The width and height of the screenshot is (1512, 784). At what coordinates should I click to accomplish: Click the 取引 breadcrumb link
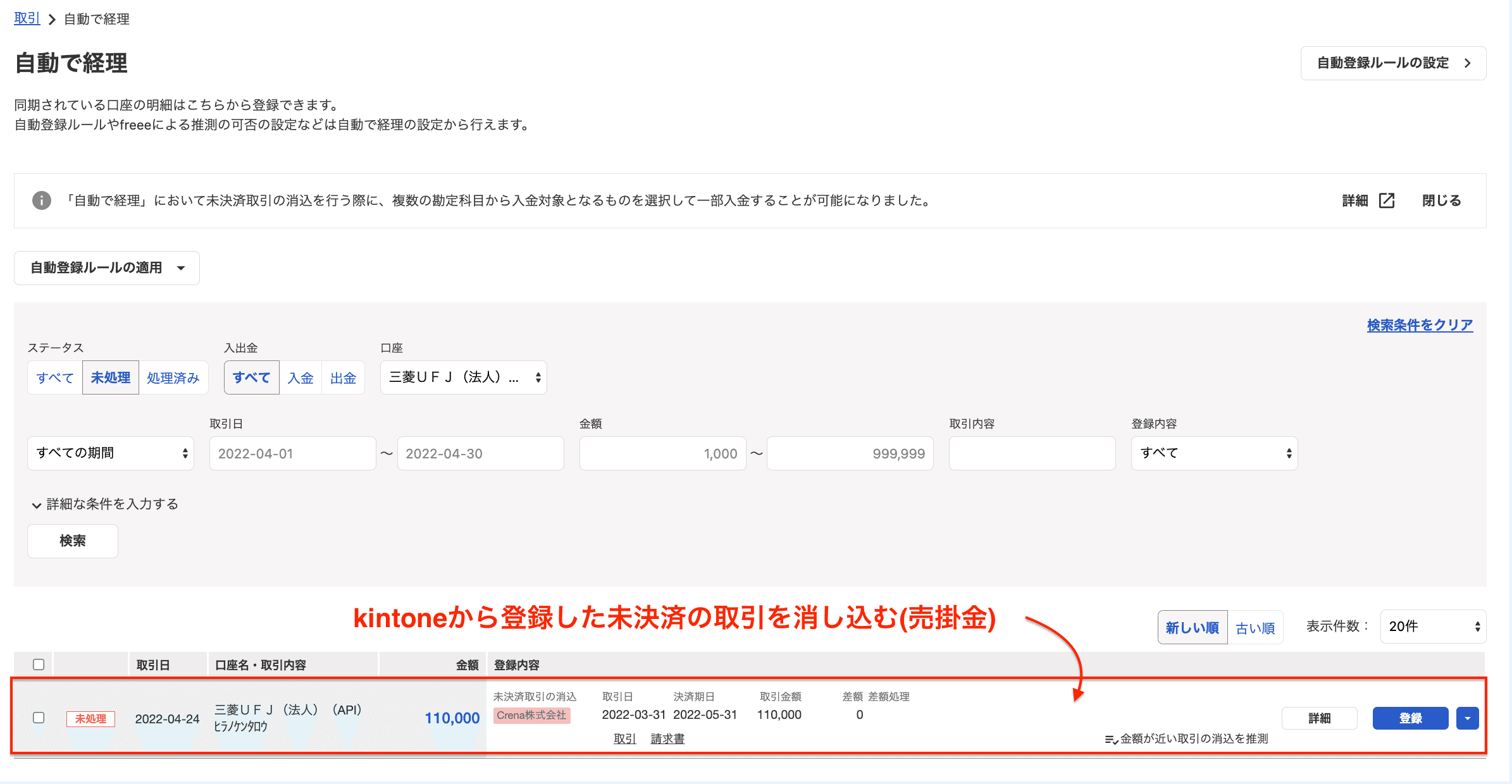(27, 18)
